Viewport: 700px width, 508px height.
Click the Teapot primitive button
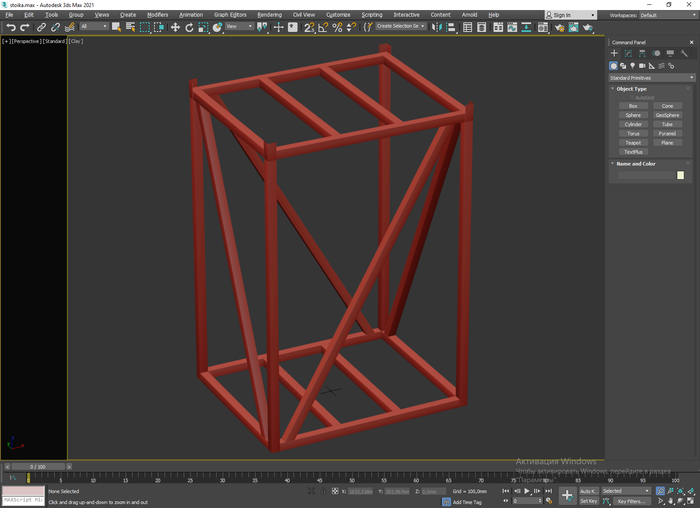[633, 143]
